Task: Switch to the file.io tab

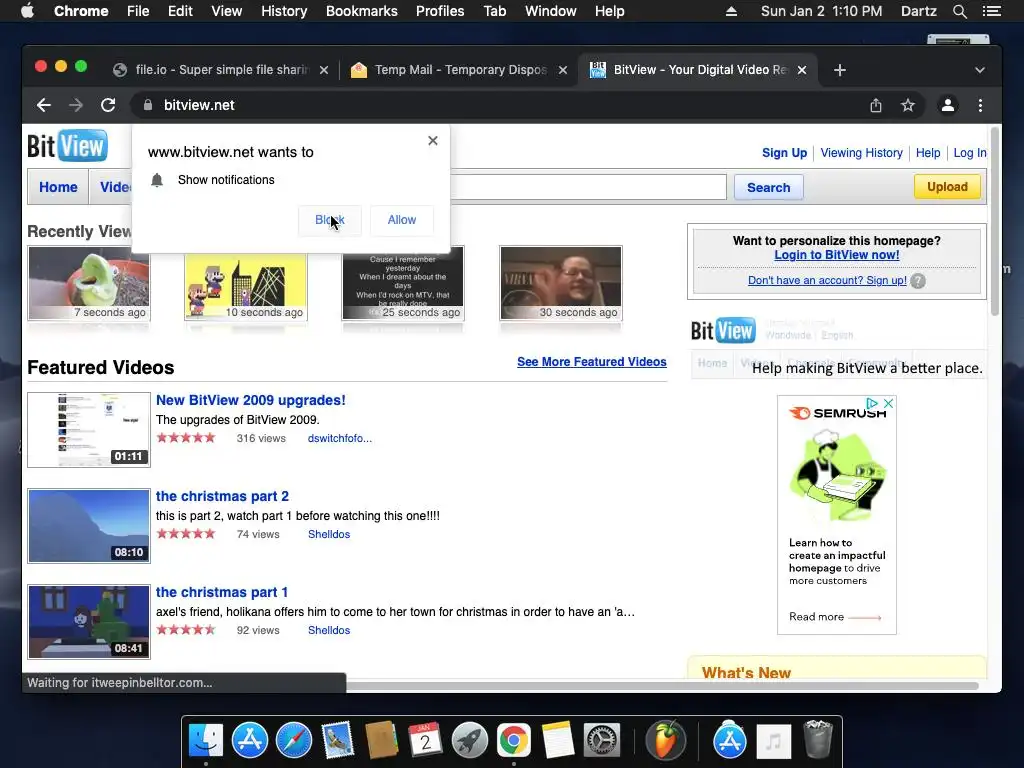Action: click(221, 70)
